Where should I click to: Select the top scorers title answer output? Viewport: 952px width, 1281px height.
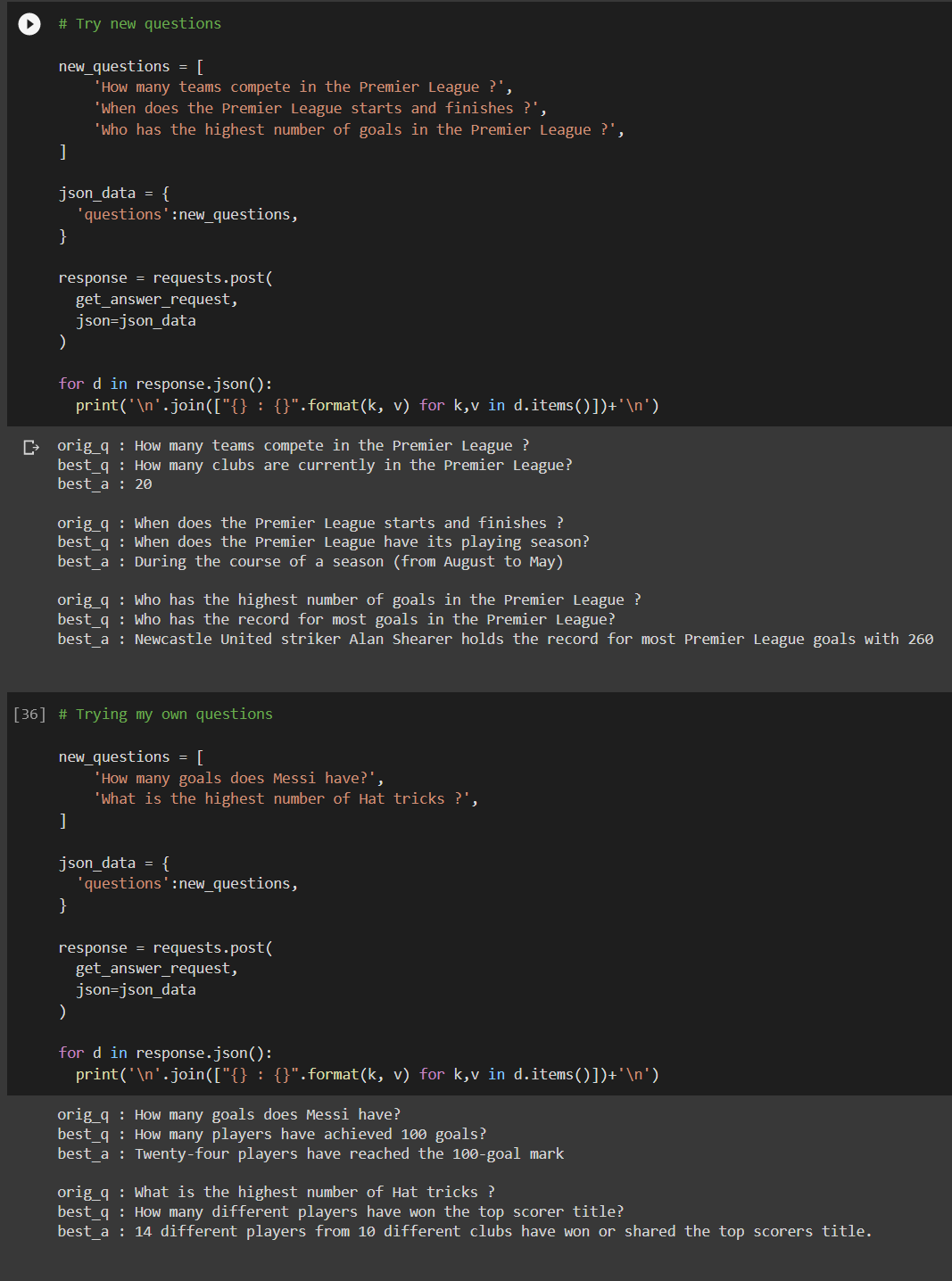[x=464, y=1230]
